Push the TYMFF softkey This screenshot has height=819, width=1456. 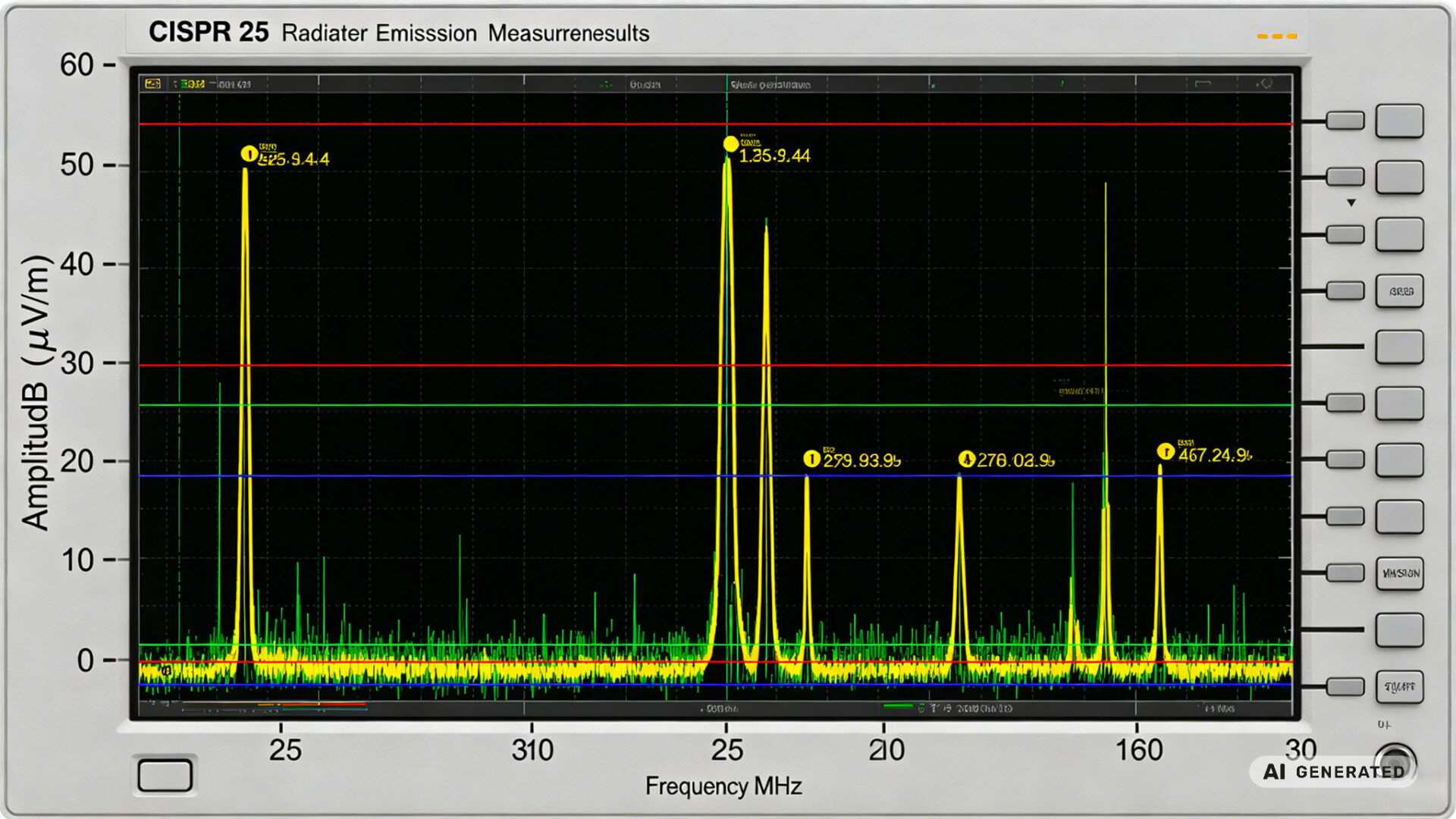pyautogui.click(x=1399, y=686)
